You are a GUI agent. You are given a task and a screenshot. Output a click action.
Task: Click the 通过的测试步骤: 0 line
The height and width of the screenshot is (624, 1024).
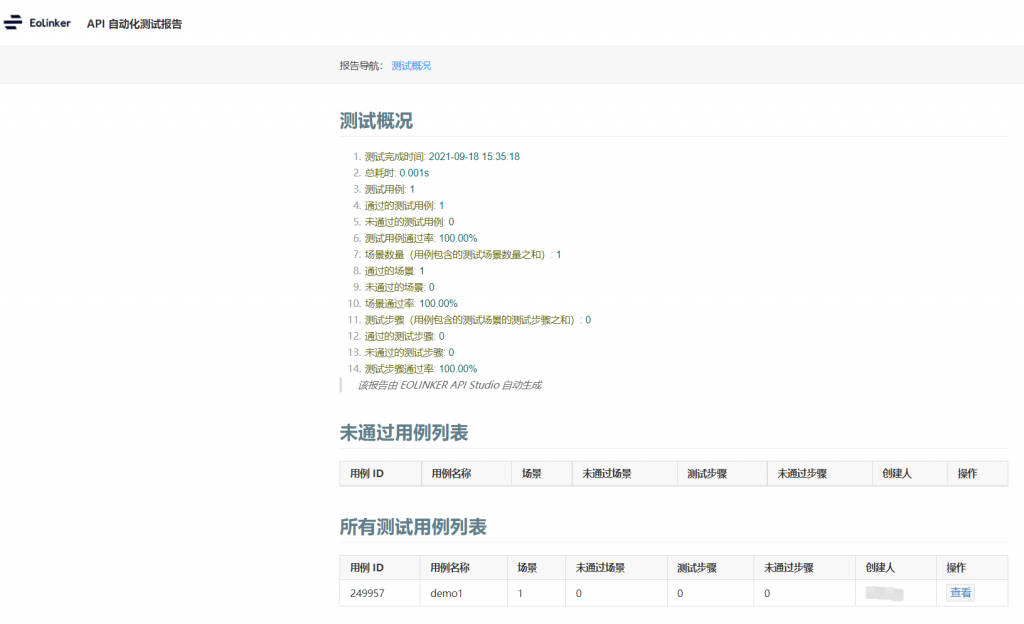point(404,336)
